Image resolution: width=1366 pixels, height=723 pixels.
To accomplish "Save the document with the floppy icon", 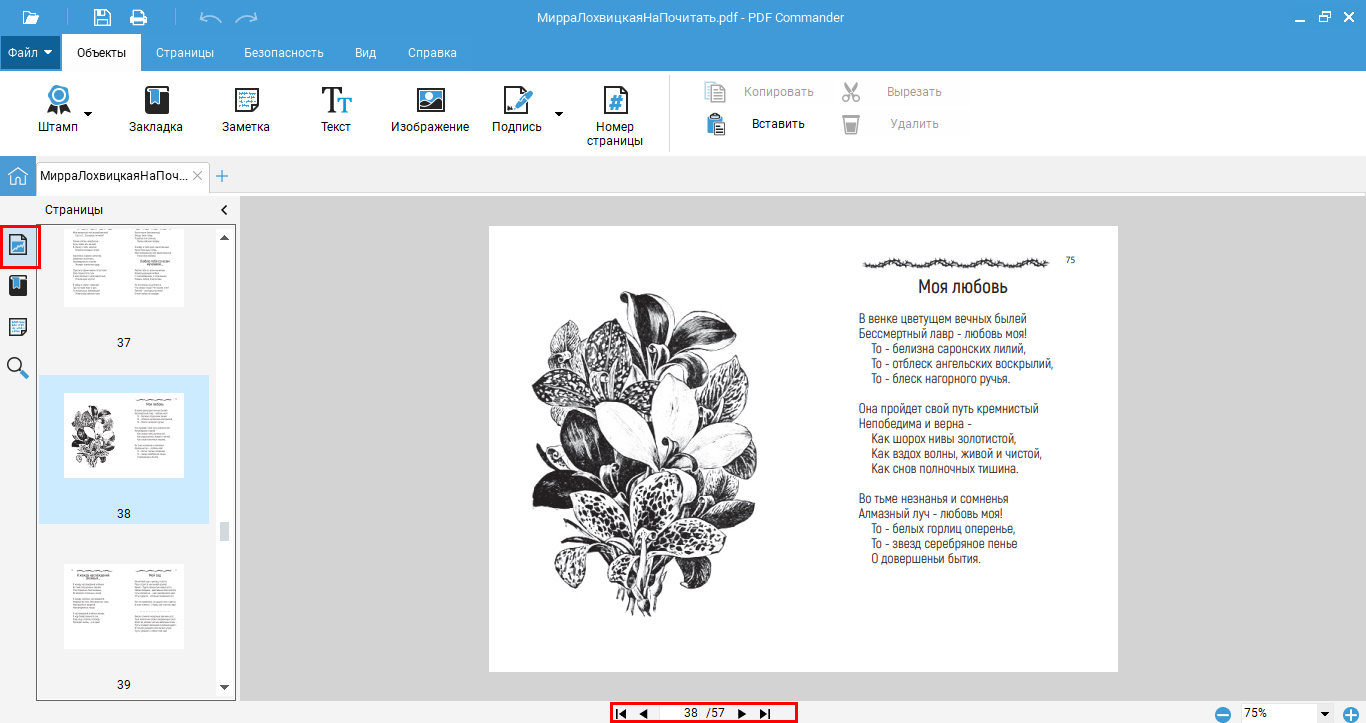I will click(x=102, y=17).
